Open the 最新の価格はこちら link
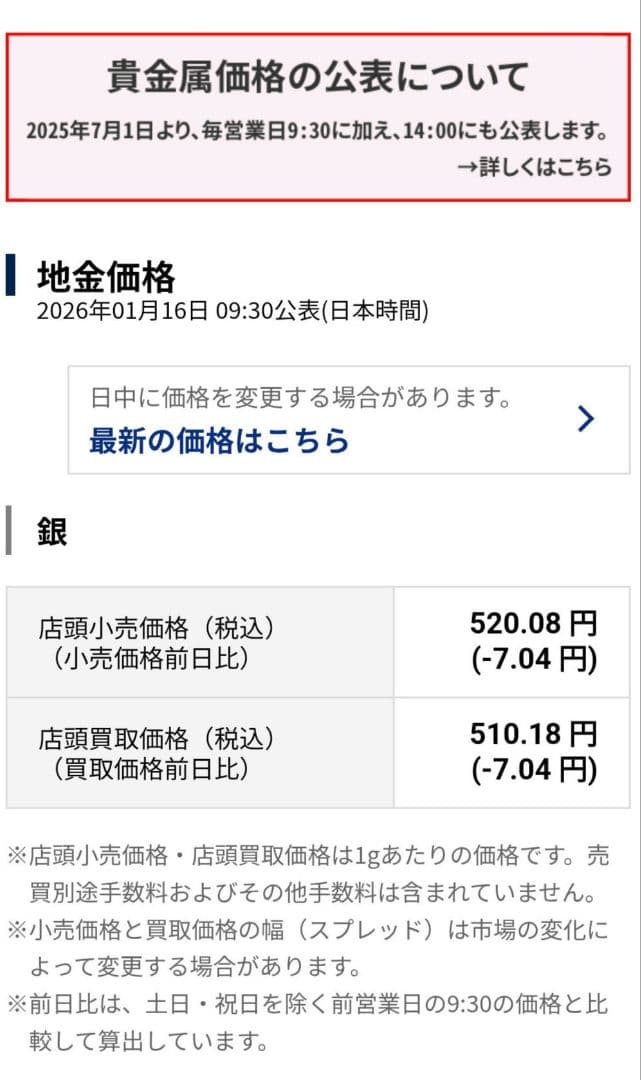The width and height of the screenshot is (641, 1080). click(219, 440)
